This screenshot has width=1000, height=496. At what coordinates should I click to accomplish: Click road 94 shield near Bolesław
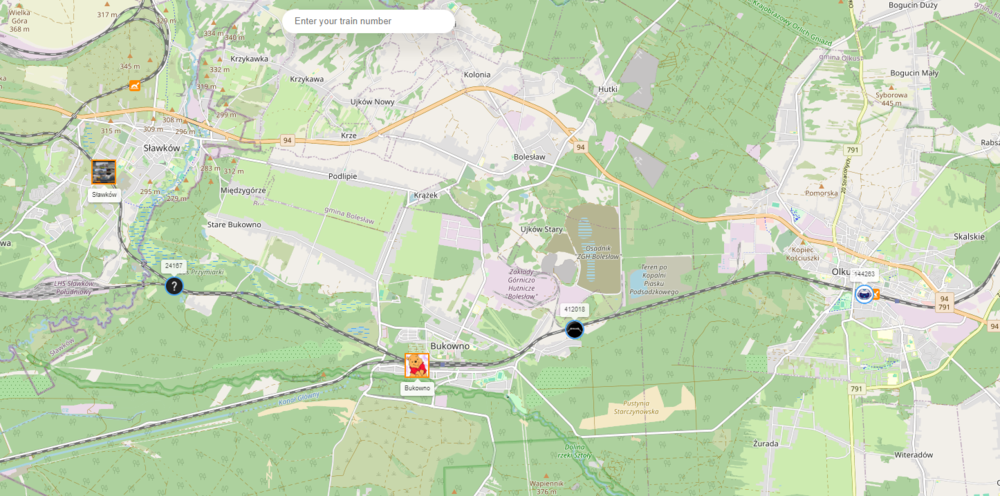point(580,147)
